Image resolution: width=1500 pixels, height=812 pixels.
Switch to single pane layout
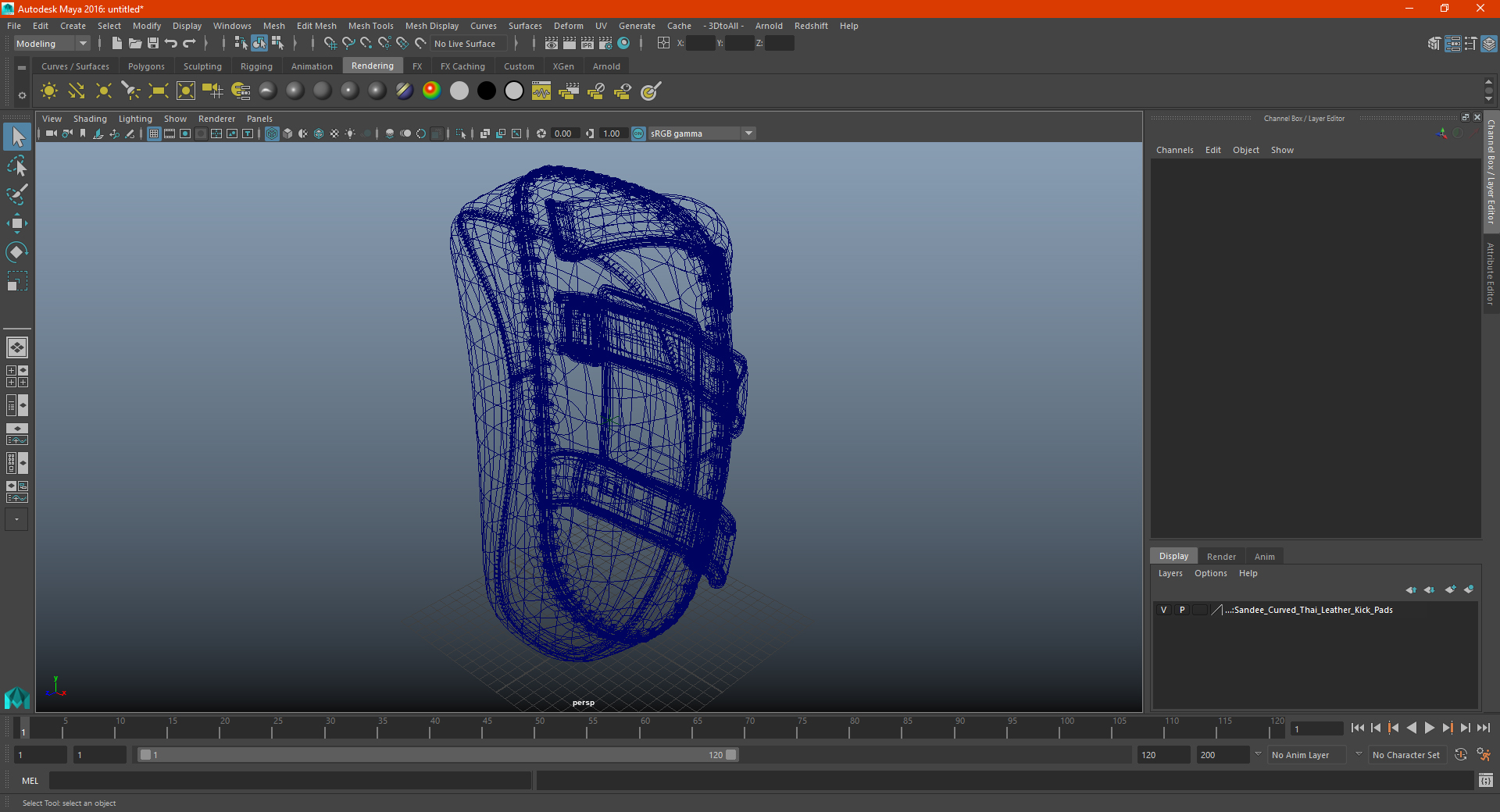(16, 347)
